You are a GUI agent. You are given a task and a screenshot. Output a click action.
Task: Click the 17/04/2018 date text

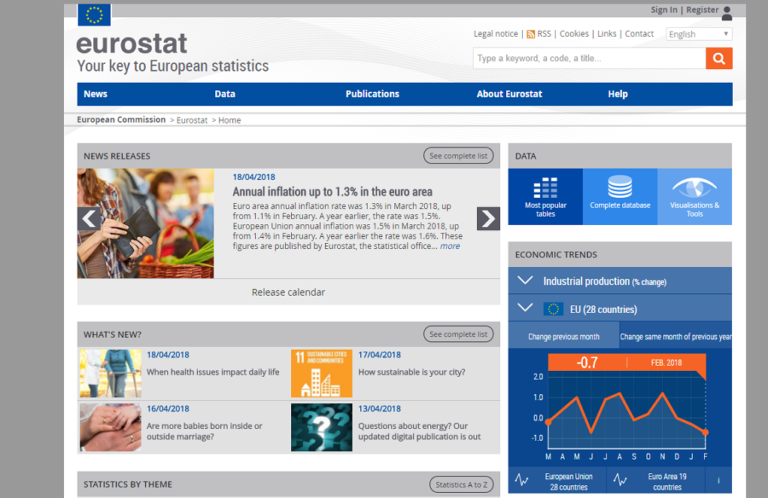coord(379,355)
